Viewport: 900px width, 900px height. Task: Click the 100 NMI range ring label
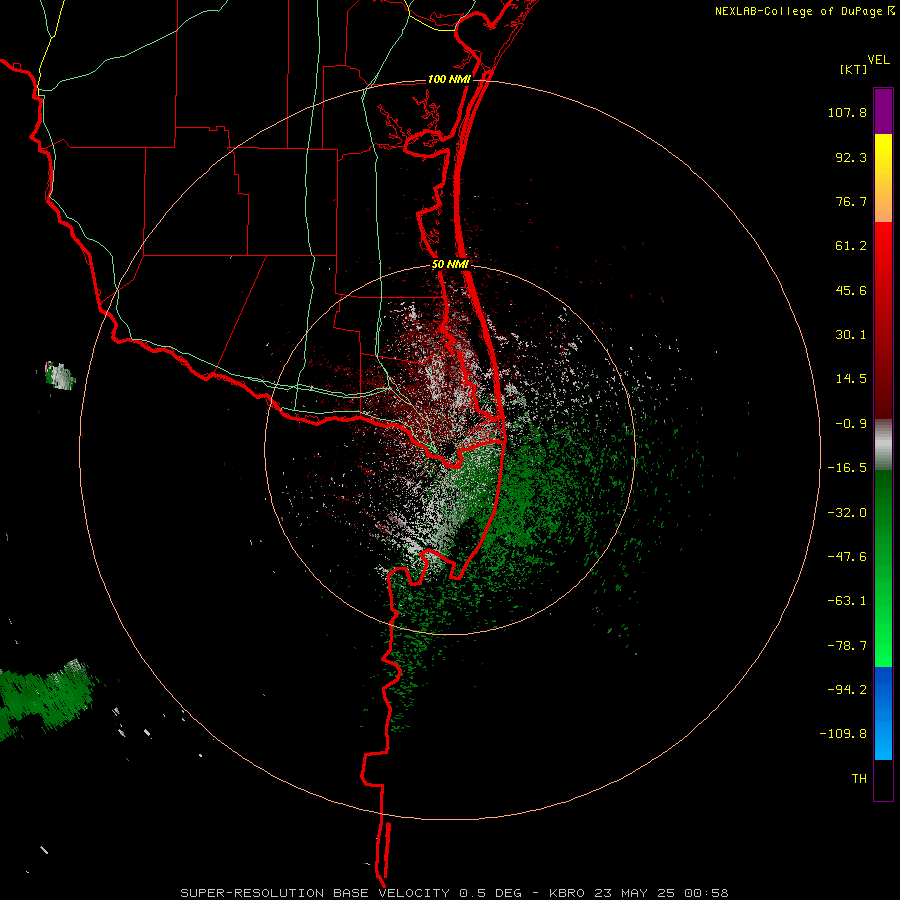click(x=449, y=79)
